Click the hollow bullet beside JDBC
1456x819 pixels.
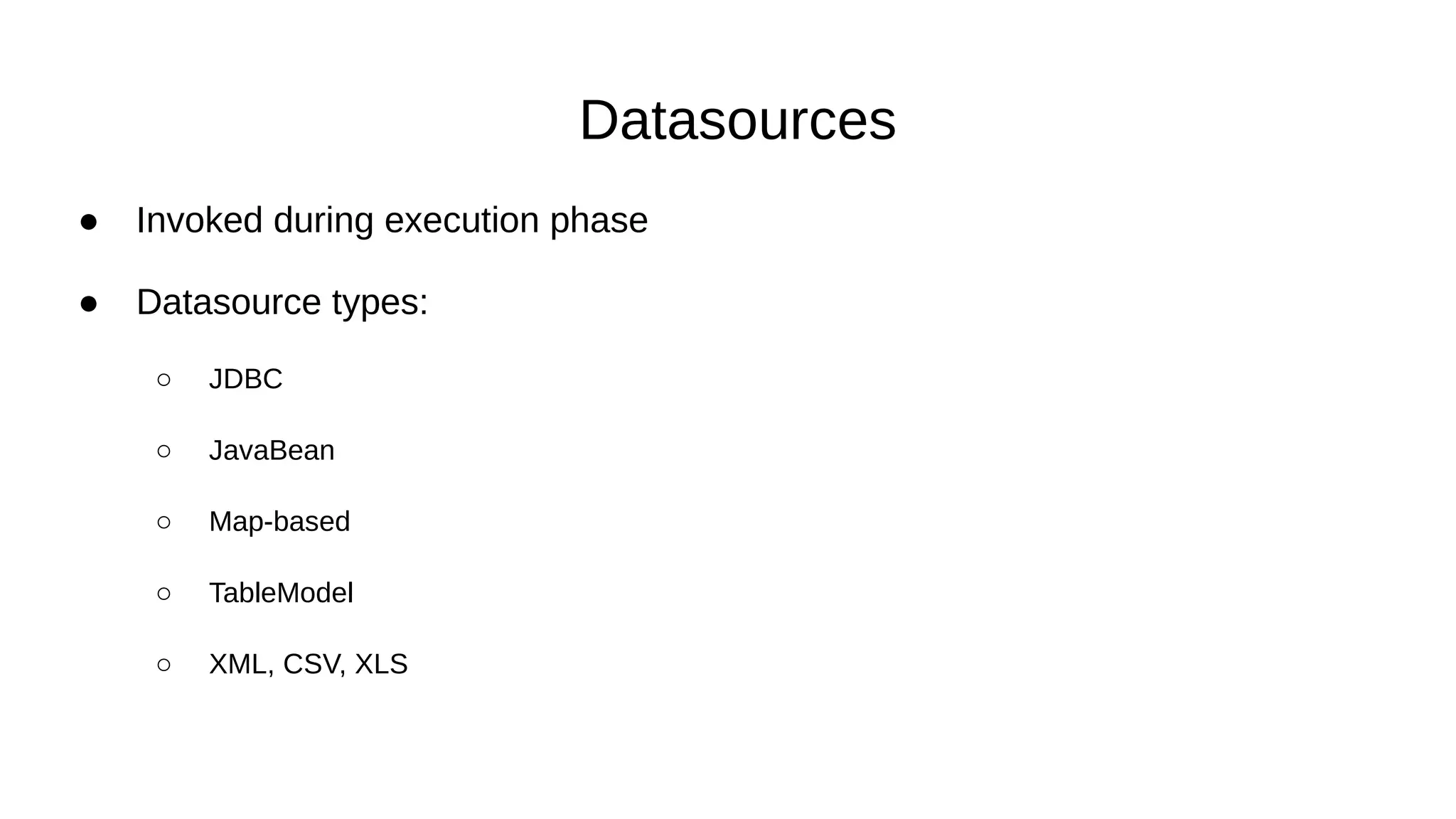pyautogui.click(x=164, y=380)
